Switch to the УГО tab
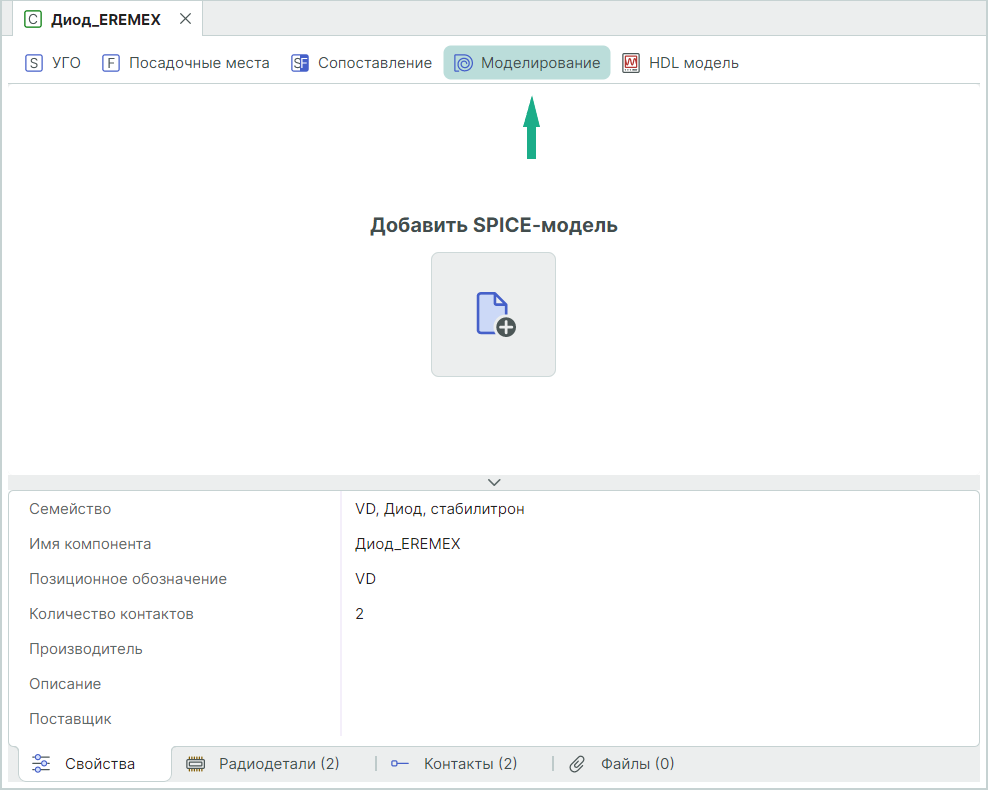The image size is (988, 790). (x=53, y=63)
